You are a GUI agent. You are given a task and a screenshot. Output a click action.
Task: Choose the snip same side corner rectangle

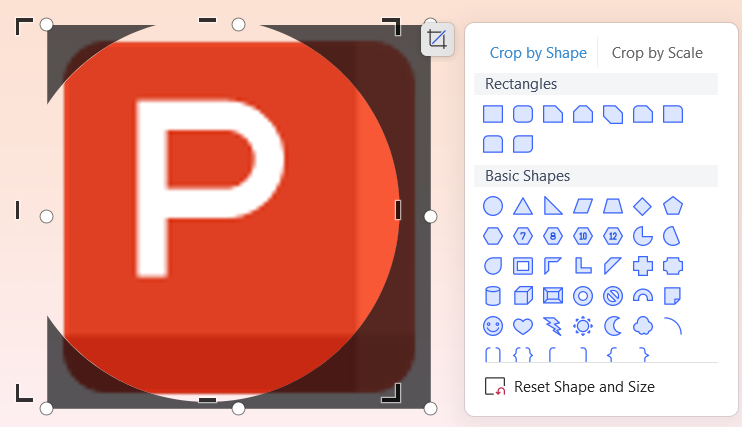583,114
